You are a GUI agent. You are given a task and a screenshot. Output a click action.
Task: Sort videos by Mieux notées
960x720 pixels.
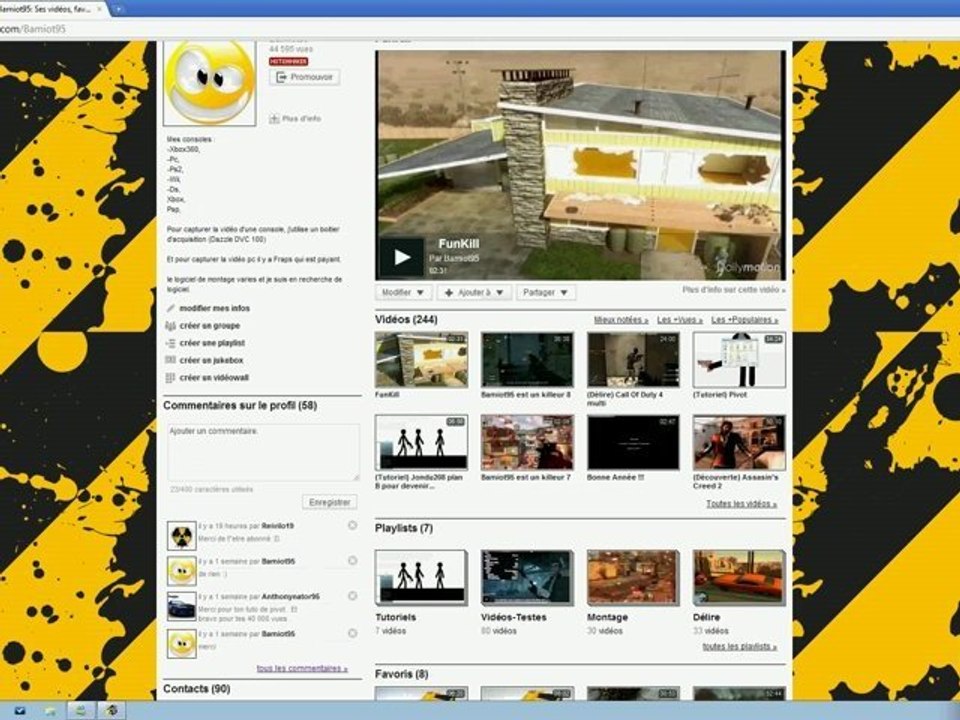click(x=621, y=320)
